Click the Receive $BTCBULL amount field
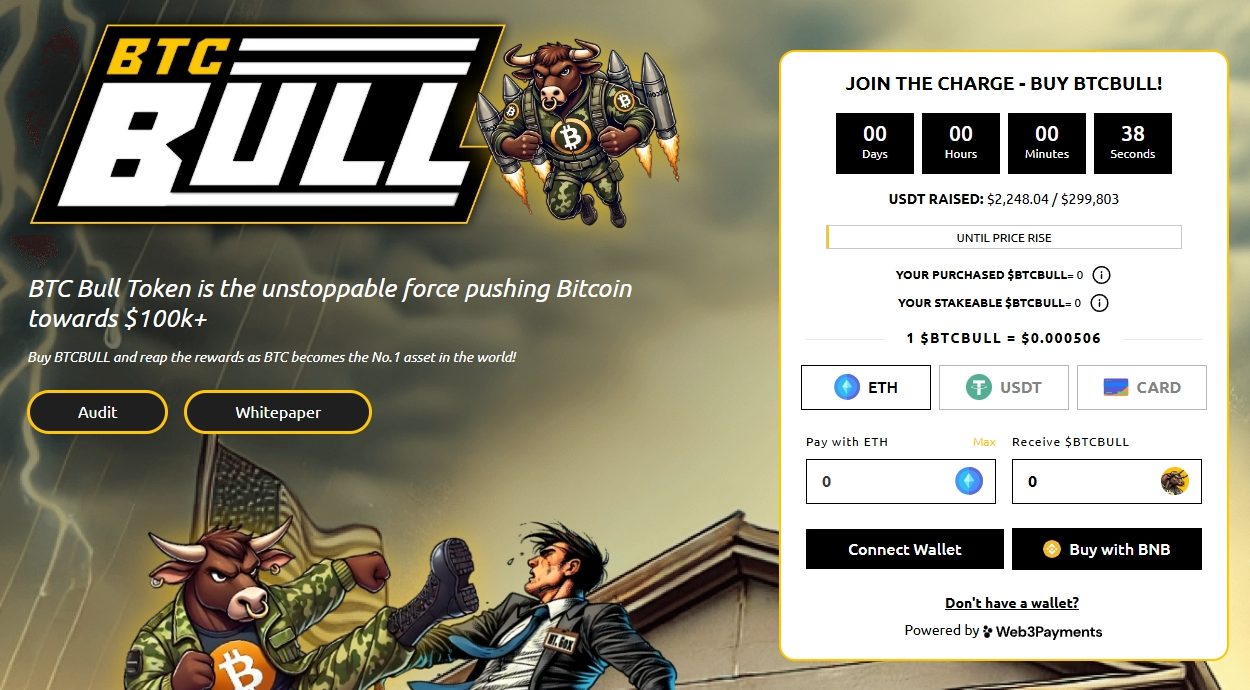 pyautogui.click(x=1107, y=482)
